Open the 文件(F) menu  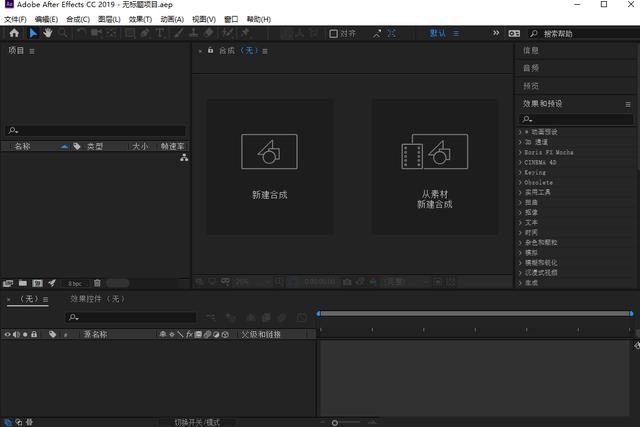coord(15,19)
